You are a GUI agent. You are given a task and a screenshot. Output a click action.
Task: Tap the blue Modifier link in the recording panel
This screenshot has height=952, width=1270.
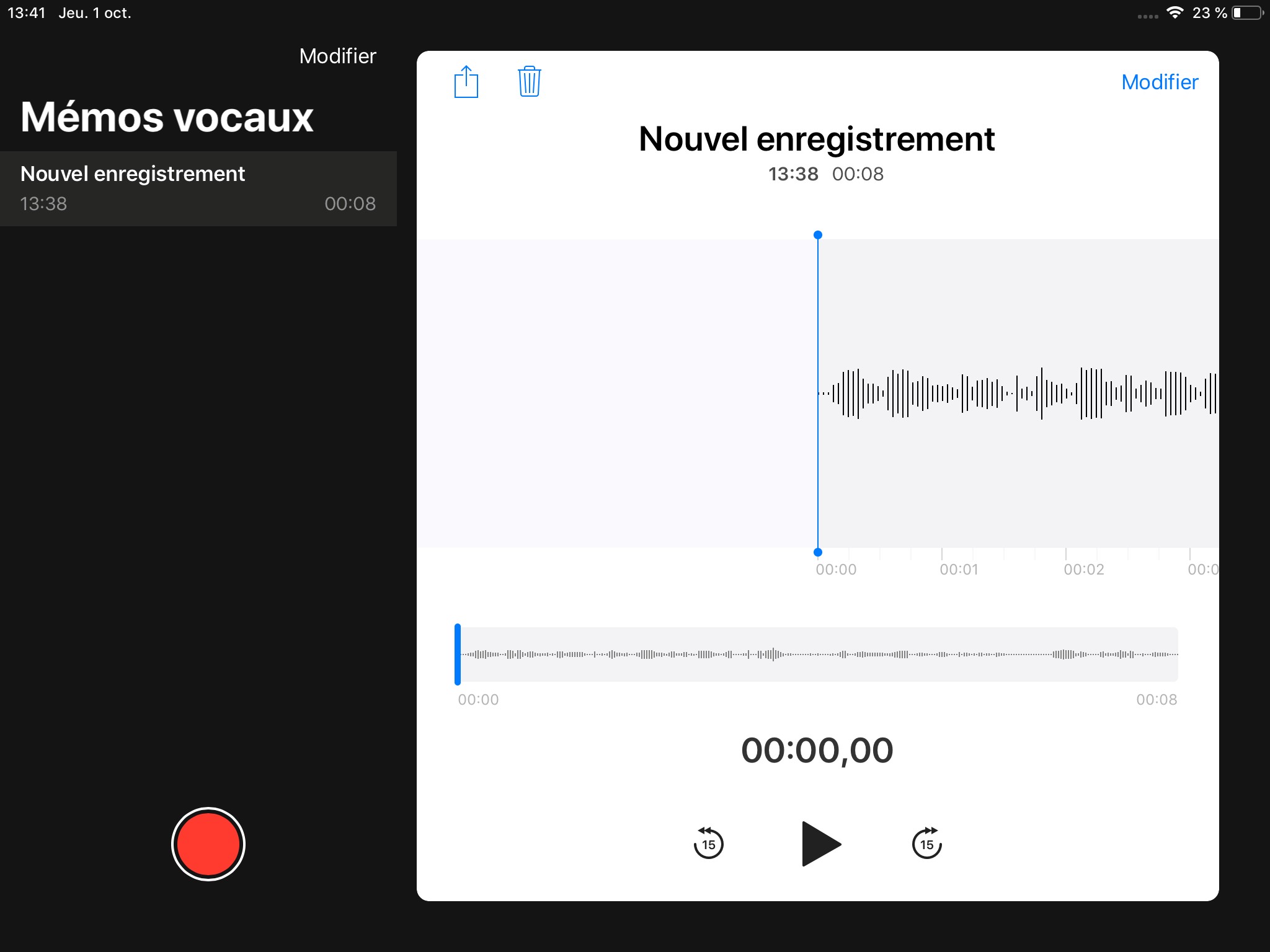tap(1159, 82)
